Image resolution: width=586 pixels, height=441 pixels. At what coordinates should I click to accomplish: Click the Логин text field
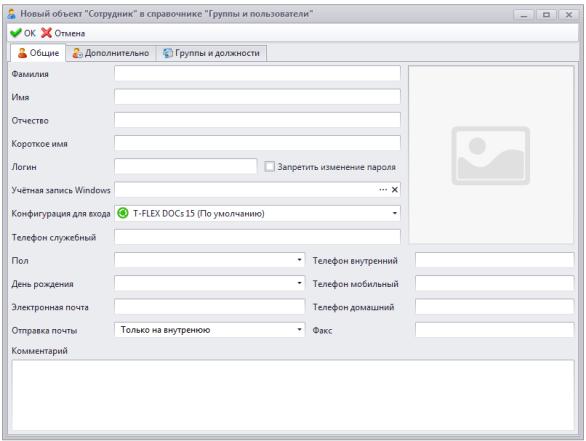point(186,166)
